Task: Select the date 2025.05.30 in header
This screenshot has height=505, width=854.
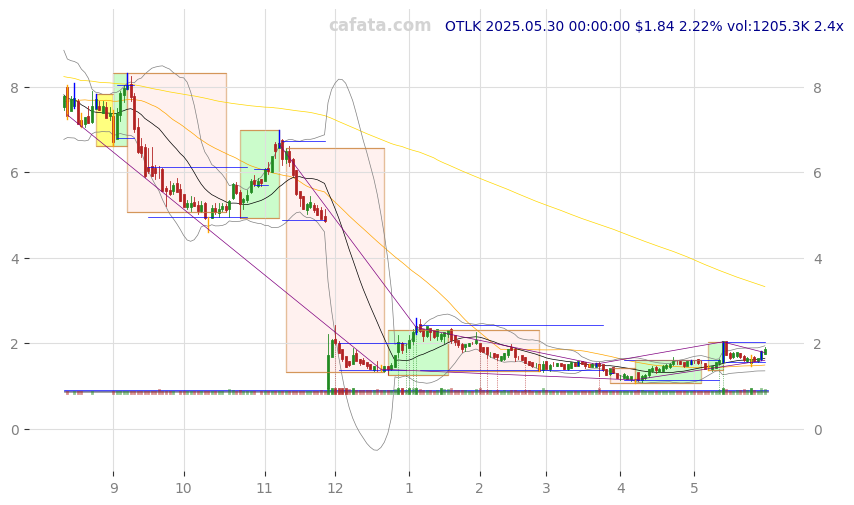Action: click(x=524, y=26)
